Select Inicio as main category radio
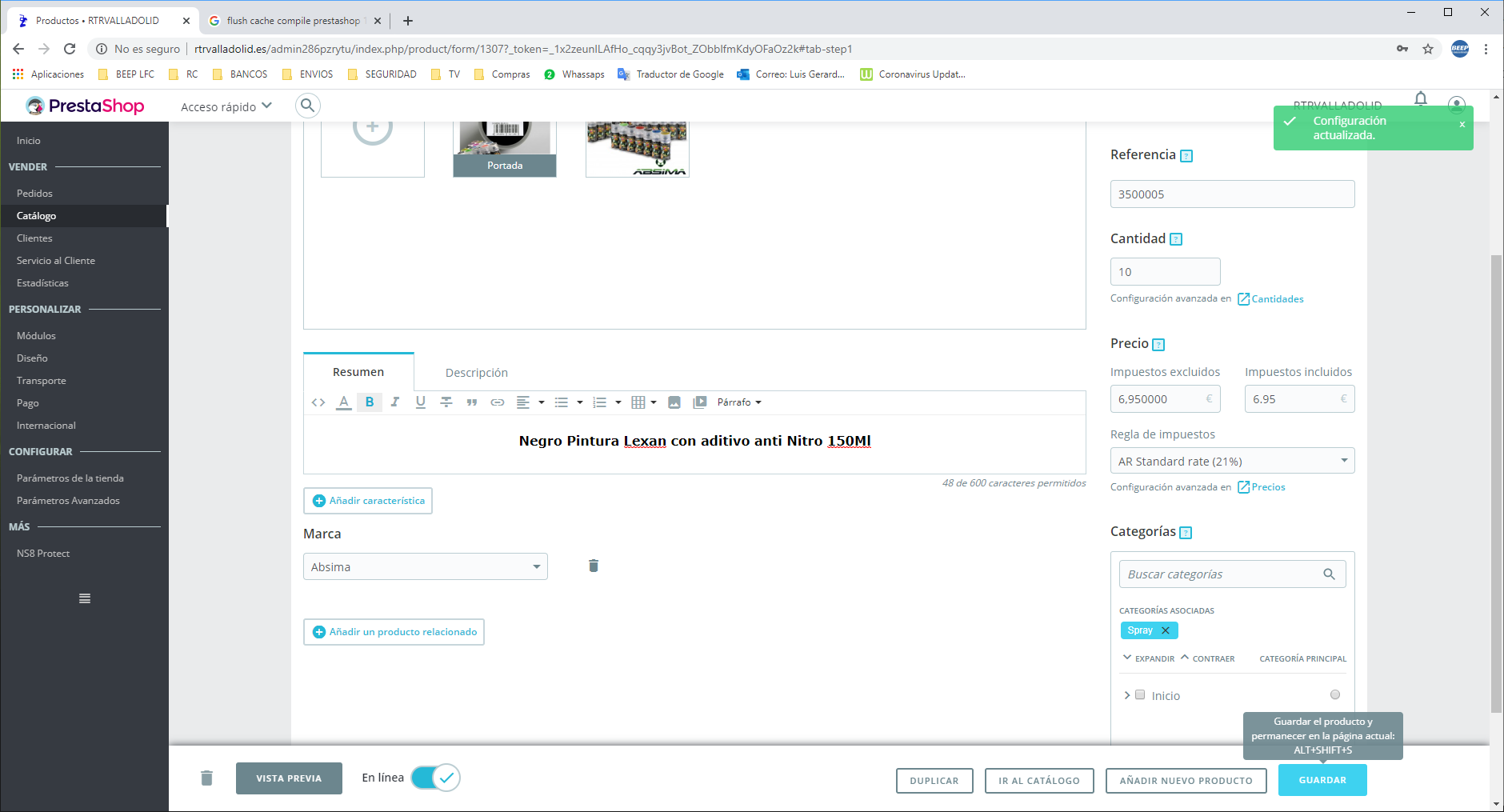 1335,694
